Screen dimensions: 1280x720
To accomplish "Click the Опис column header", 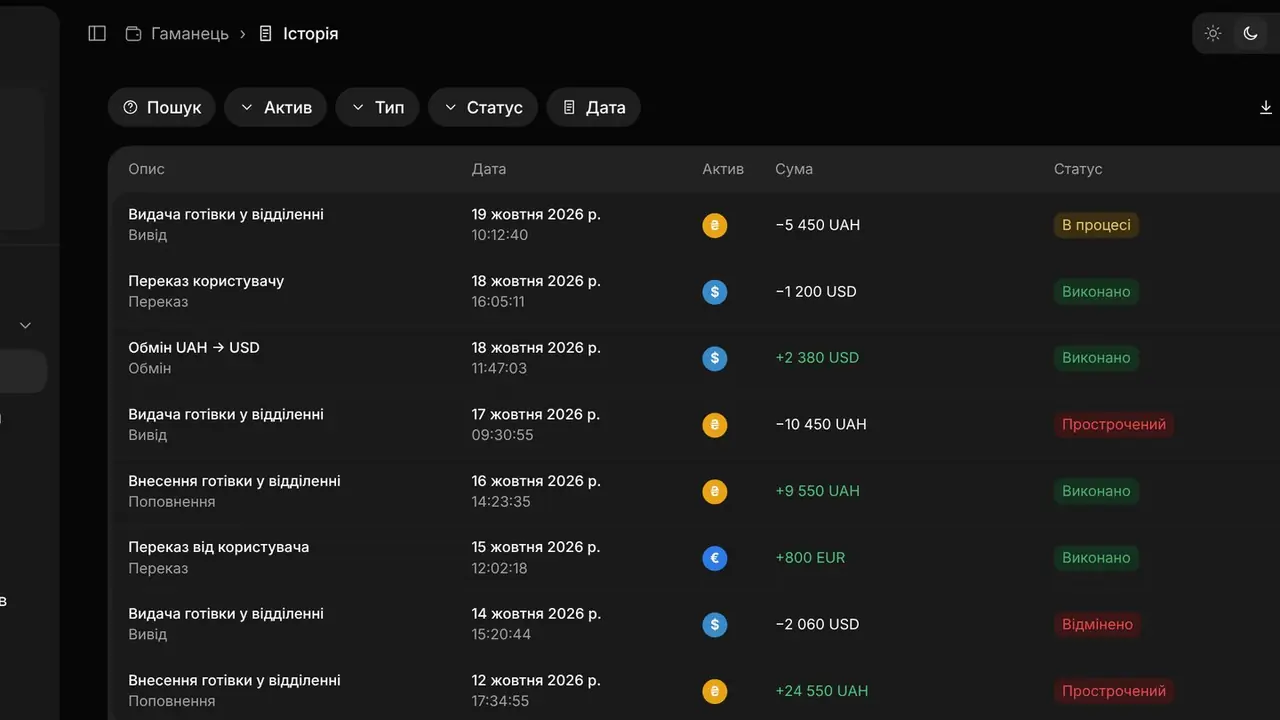I will tap(146, 169).
